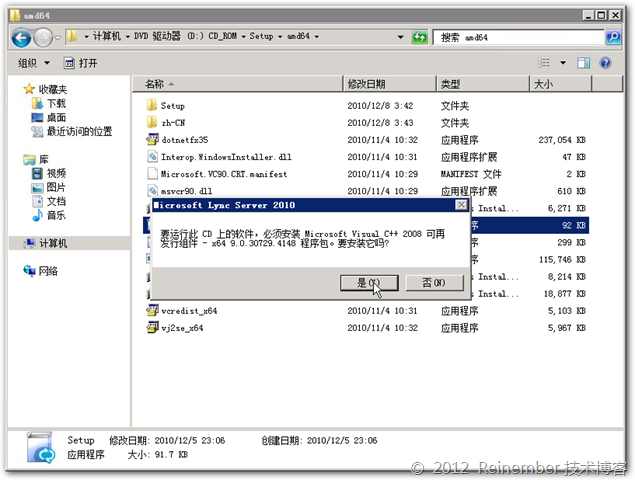
Task: Close the Microsoft Lync Server 2010 dialog
Action: pyautogui.click(x=461, y=205)
